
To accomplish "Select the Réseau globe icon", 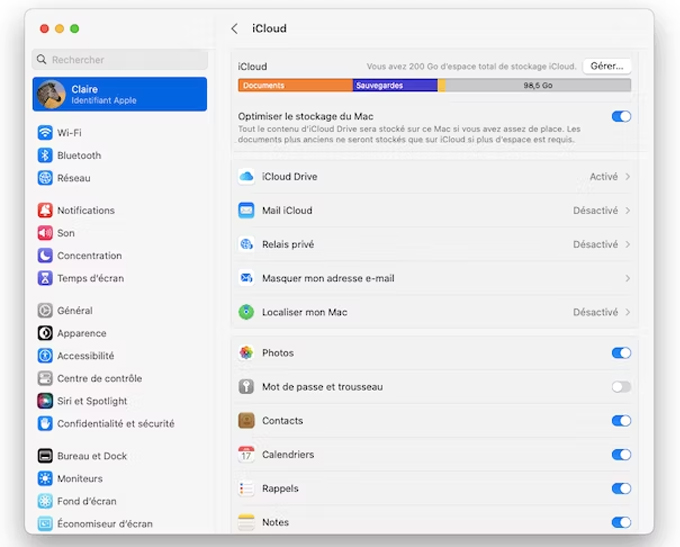I will [45, 178].
